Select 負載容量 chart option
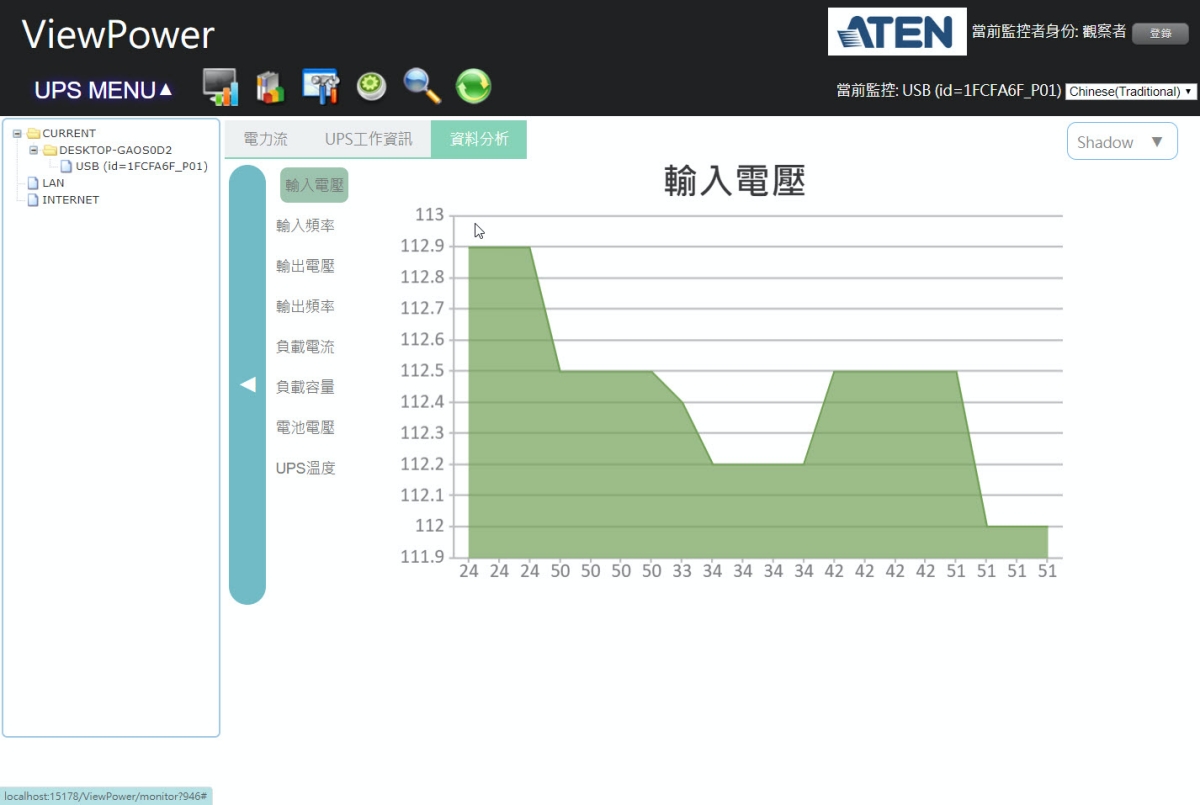Screen dimensions: 1200x805 [305, 387]
